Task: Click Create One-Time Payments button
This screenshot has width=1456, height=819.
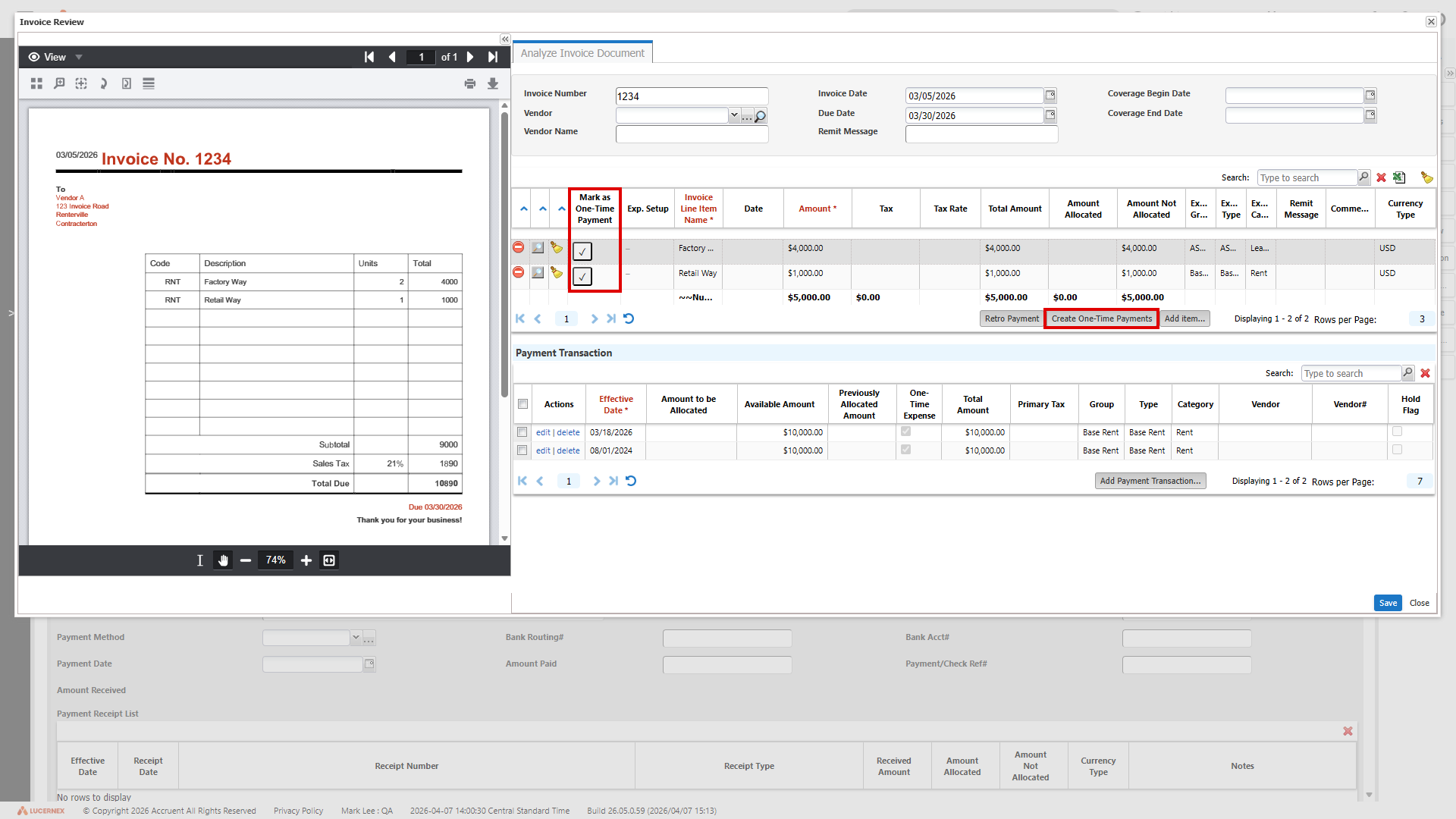Action: (1101, 318)
